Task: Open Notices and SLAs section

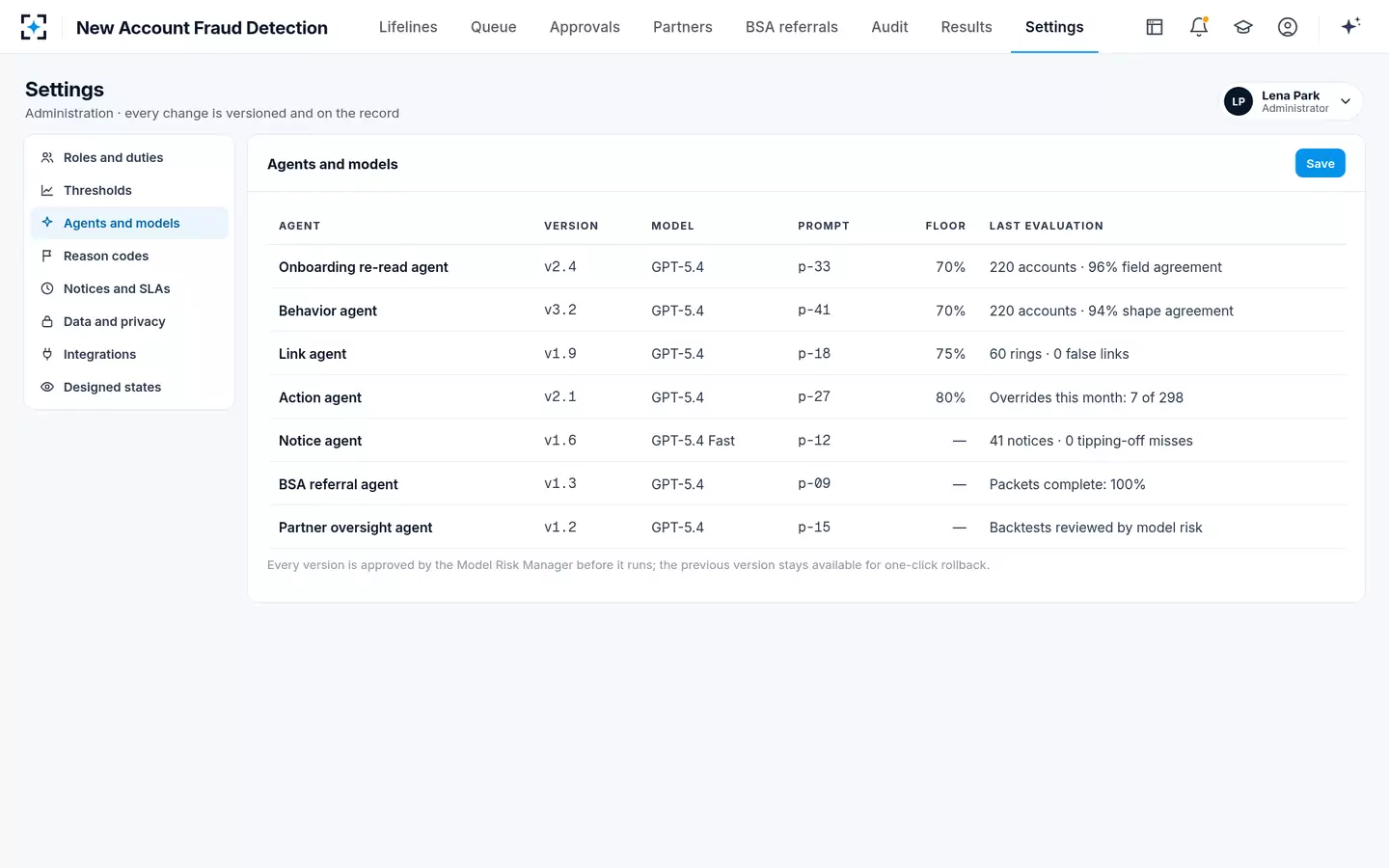Action: pos(129,288)
